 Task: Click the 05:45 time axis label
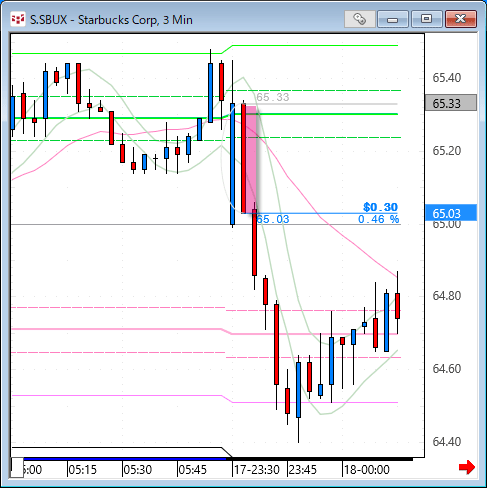pos(193,470)
